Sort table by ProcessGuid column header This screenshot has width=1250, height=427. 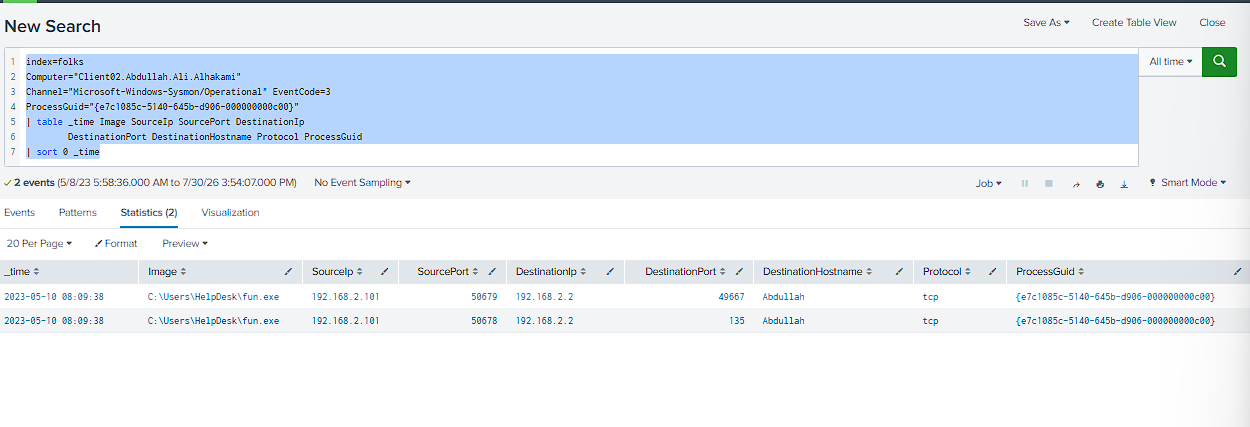[1049, 271]
